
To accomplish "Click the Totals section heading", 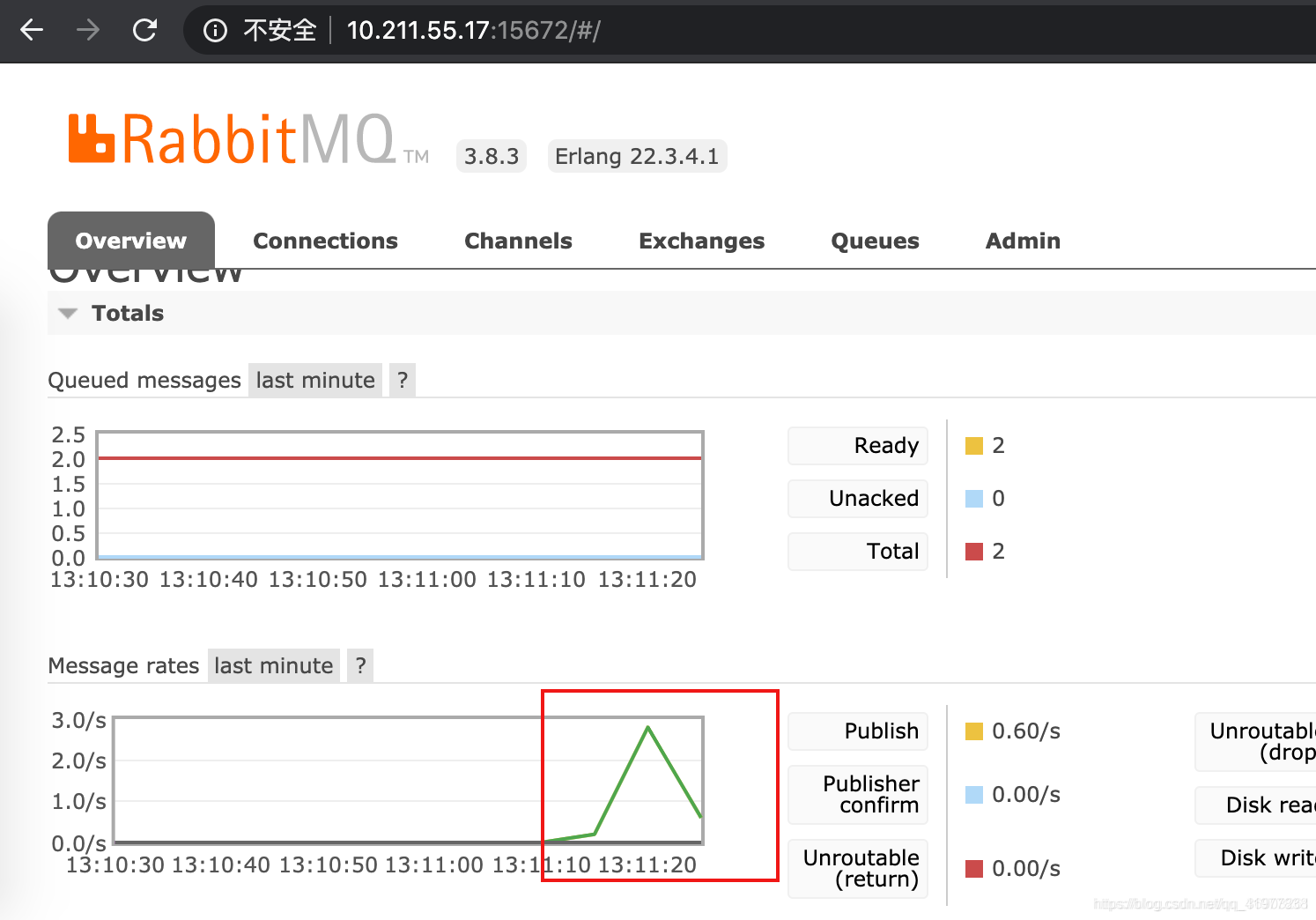I will tap(128, 313).
